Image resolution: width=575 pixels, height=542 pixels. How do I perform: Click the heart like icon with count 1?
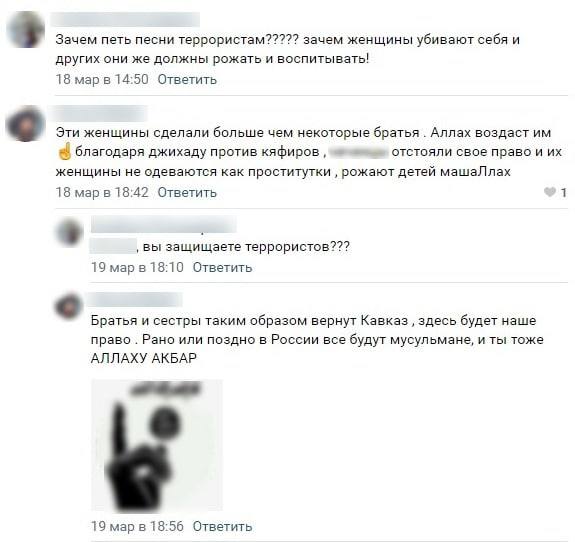[x=550, y=192]
